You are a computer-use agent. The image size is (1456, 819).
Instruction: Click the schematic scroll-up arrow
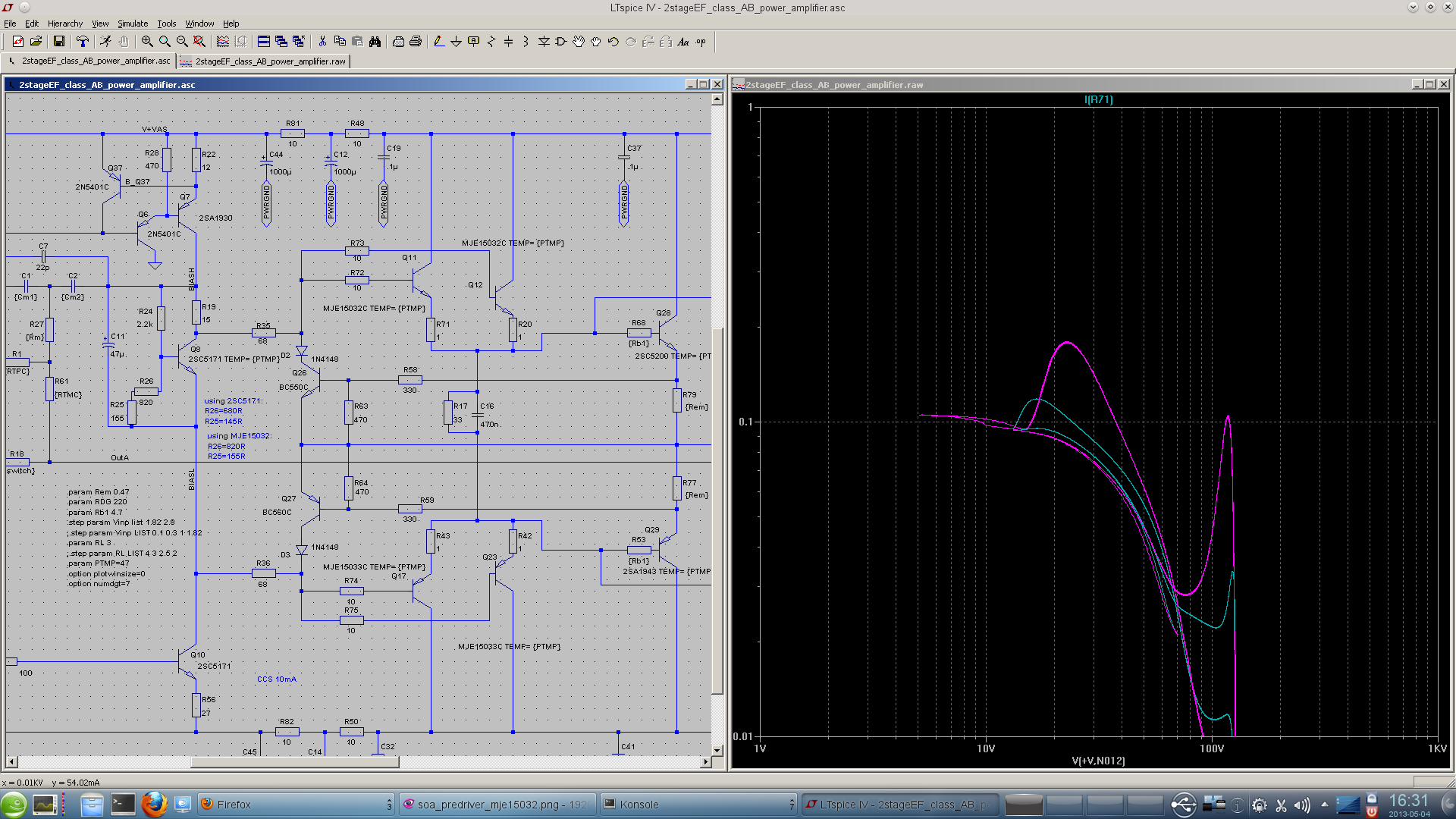pyautogui.click(x=717, y=99)
